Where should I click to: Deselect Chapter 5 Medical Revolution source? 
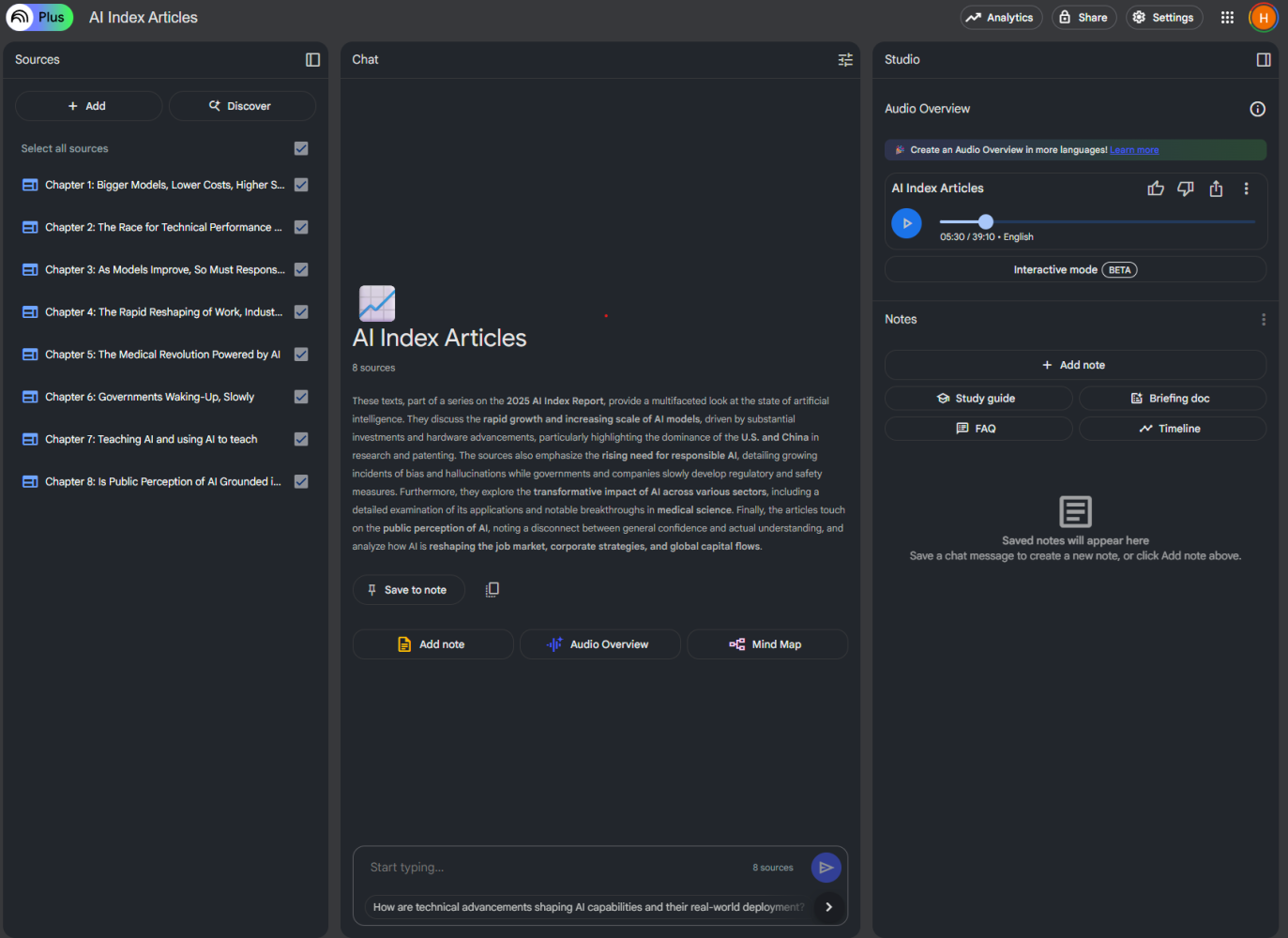click(x=301, y=355)
